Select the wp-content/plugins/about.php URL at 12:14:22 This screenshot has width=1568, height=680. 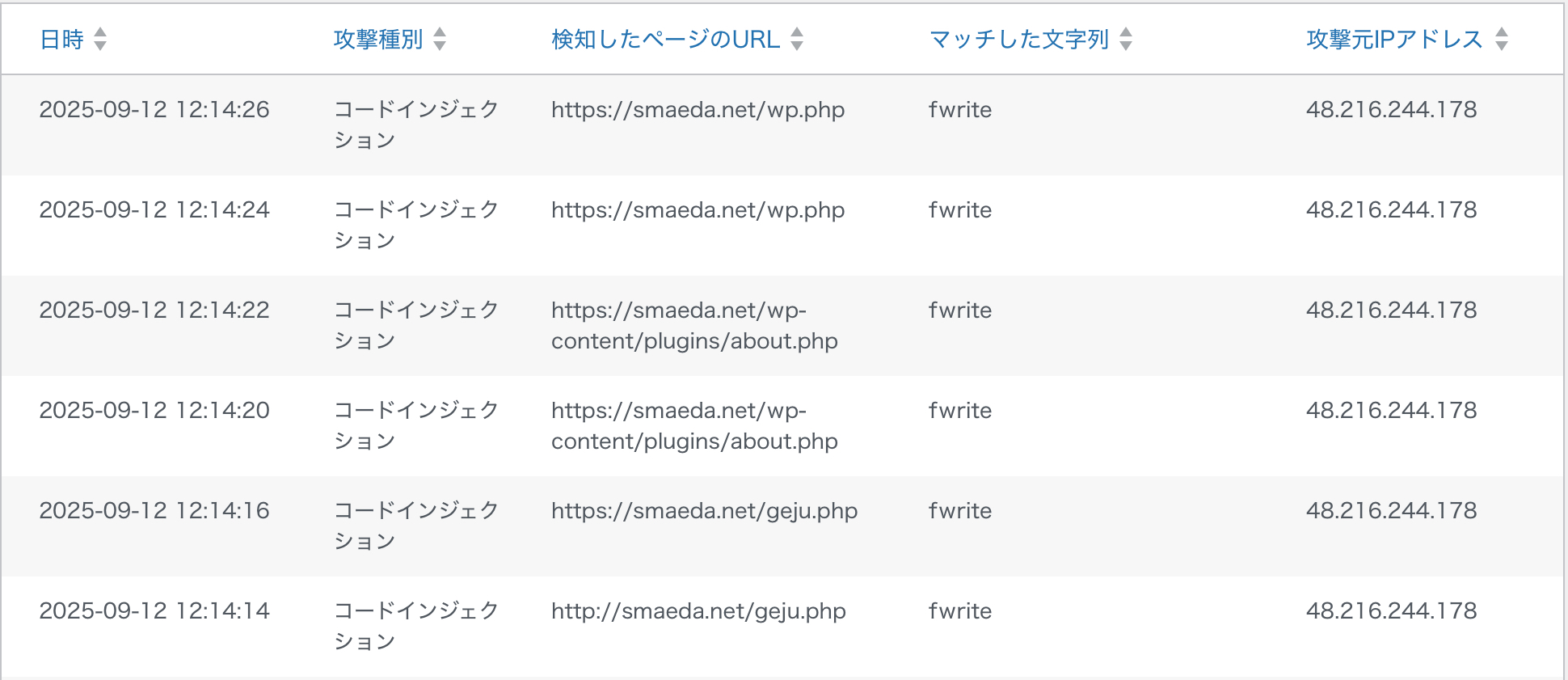coord(695,326)
